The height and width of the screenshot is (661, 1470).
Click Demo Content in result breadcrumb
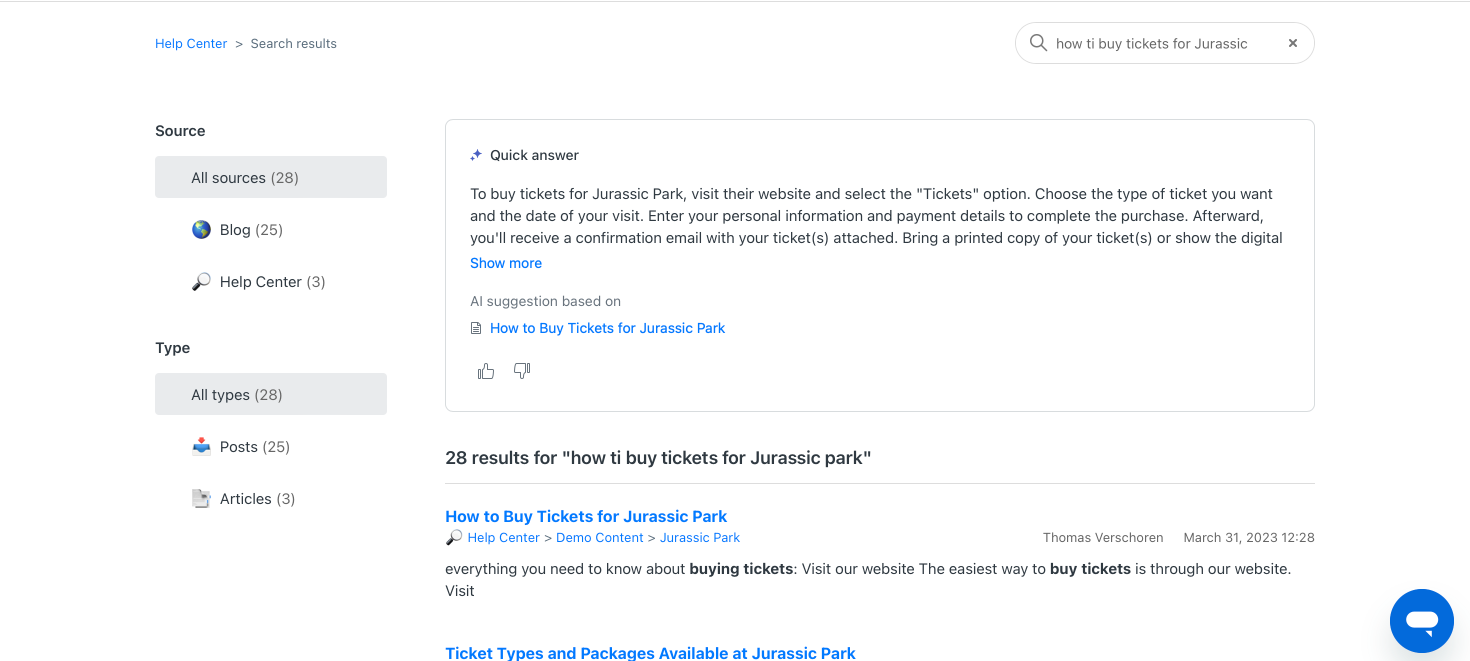pyautogui.click(x=600, y=538)
